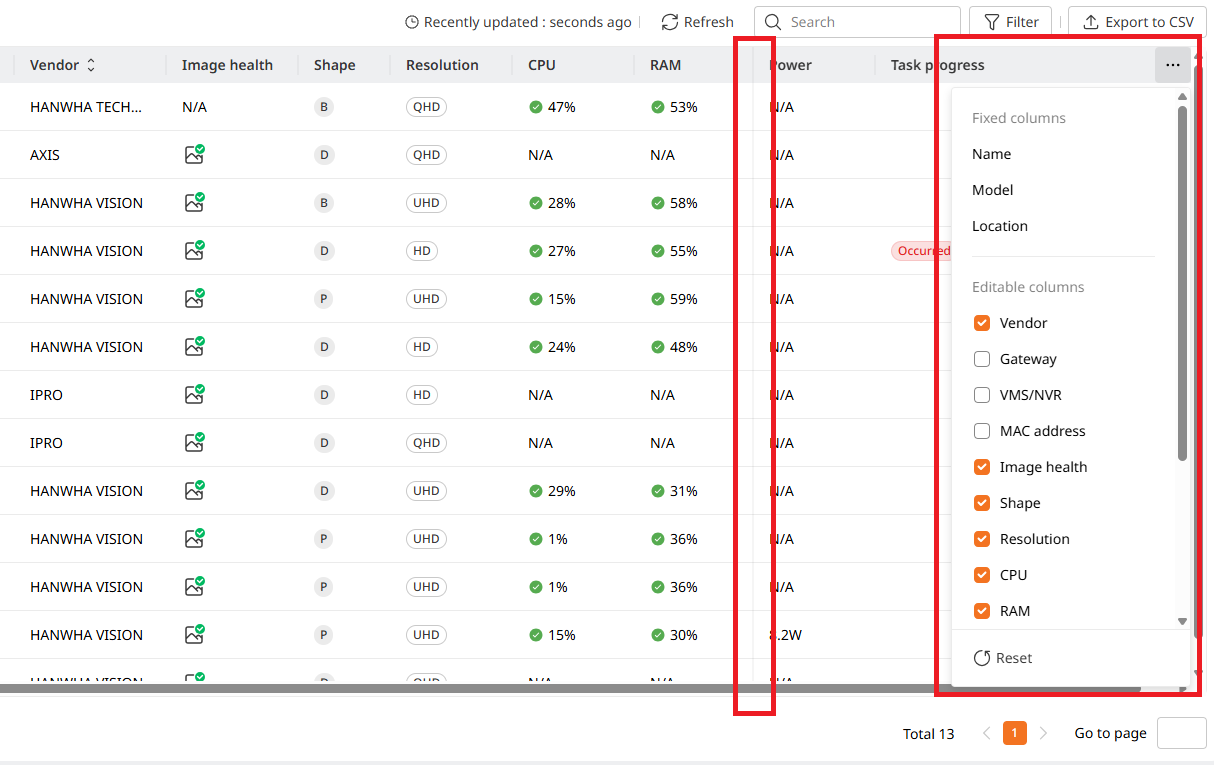The image size is (1214, 765).
Task: Click green check icon beside 24% CPU
Action: click(x=536, y=347)
